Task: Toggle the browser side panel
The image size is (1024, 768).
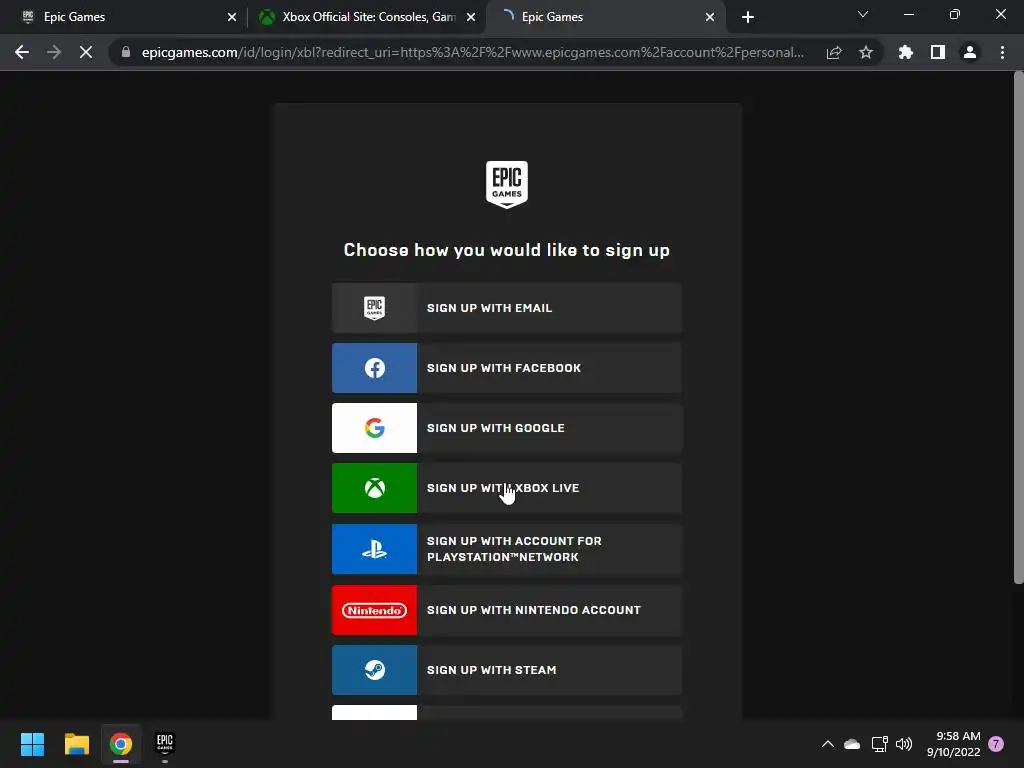Action: click(938, 52)
